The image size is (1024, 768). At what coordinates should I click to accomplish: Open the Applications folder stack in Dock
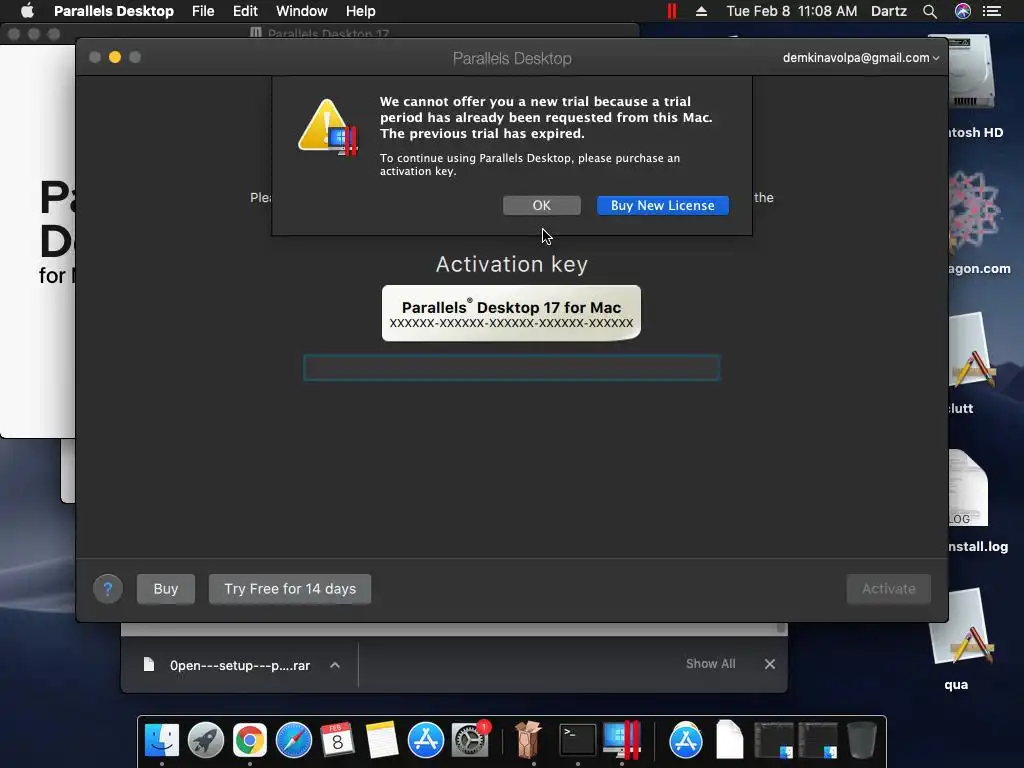(686, 740)
